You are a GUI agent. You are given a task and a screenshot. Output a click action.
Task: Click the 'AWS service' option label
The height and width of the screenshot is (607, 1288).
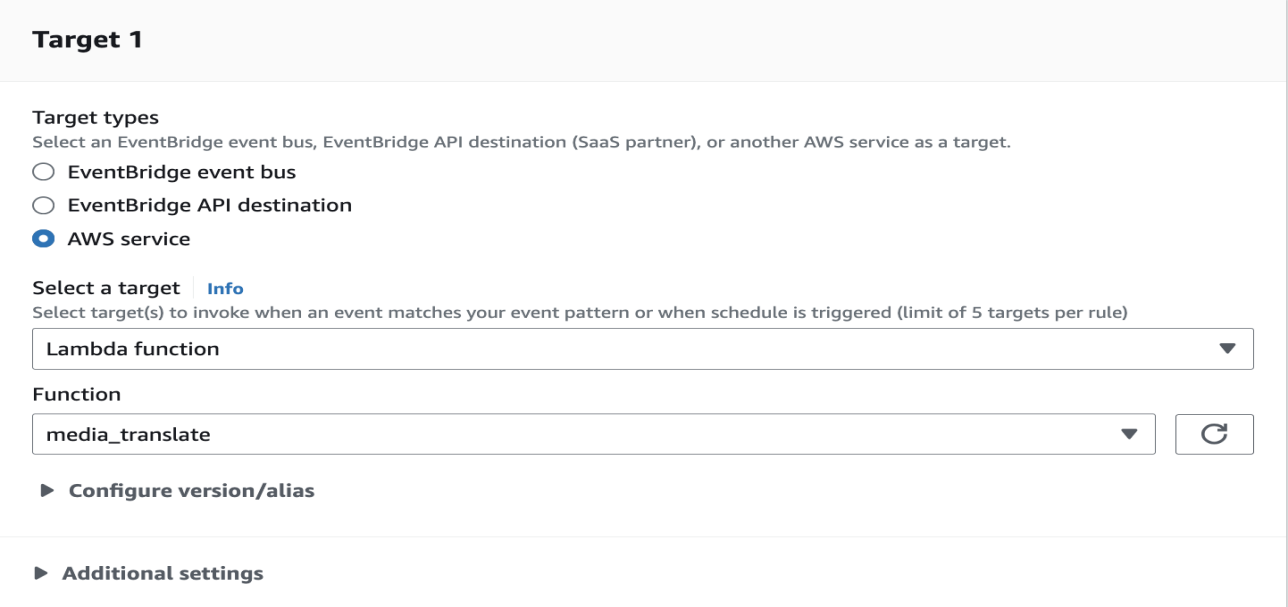(128, 239)
